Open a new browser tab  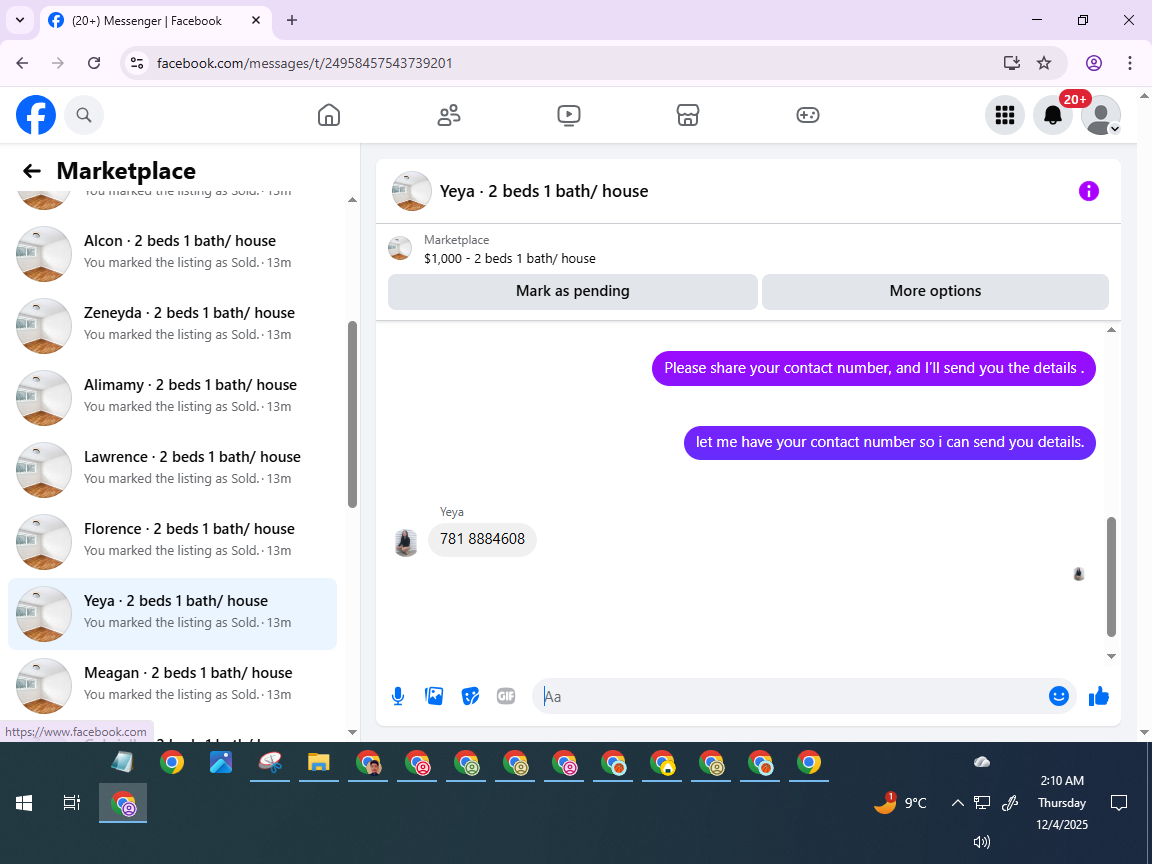coord(292,21)
